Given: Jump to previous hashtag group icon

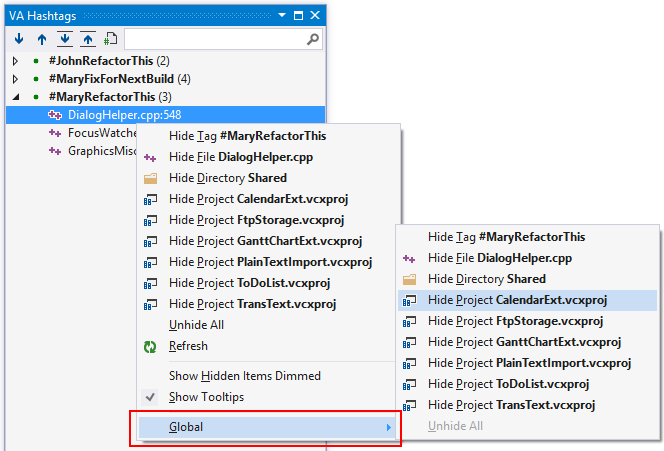Looking at the screenshot, I should click(x=88, y=40).
